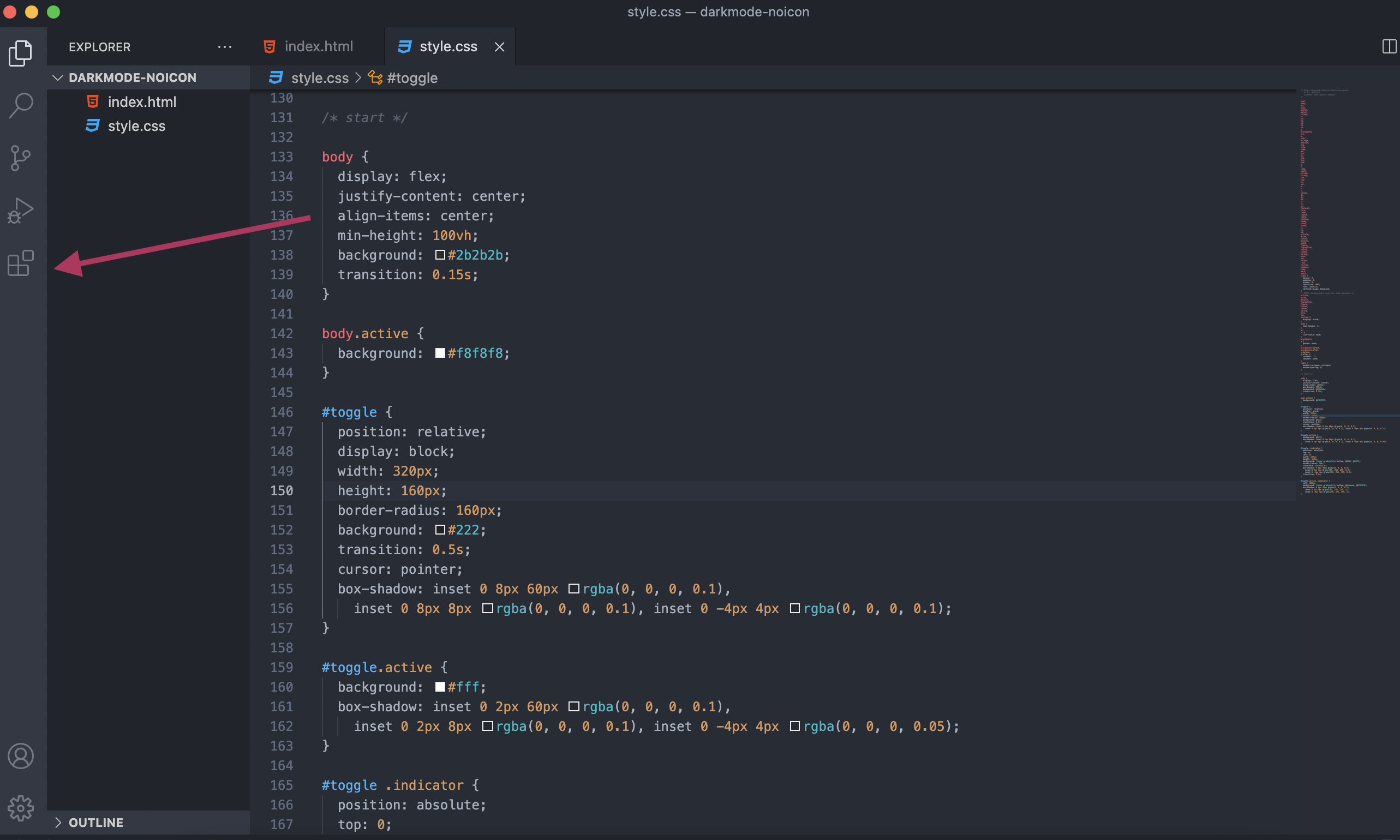Click the CSS icon in the breadcrumb bar
1400x840 pixels.
276,77
